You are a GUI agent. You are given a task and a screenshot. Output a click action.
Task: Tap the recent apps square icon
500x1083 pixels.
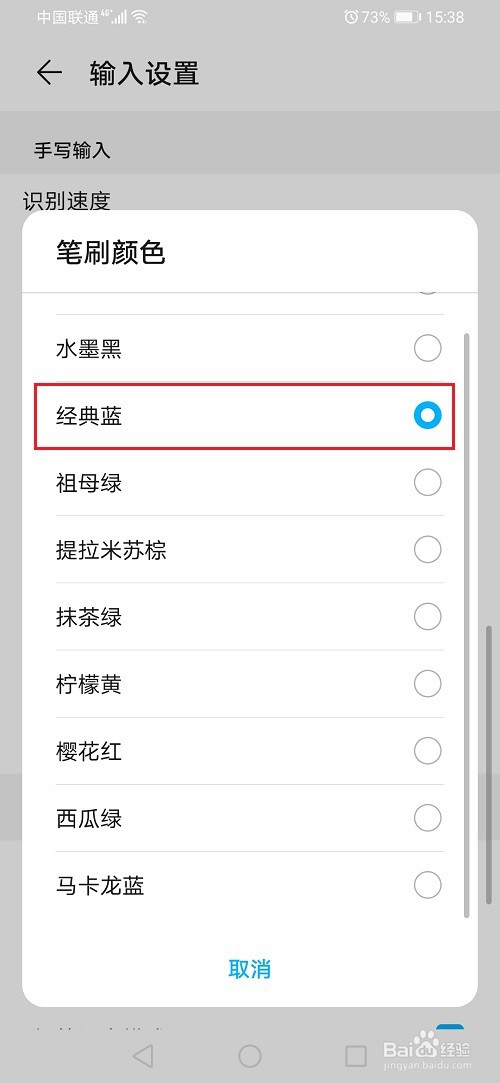point(356,1055)
